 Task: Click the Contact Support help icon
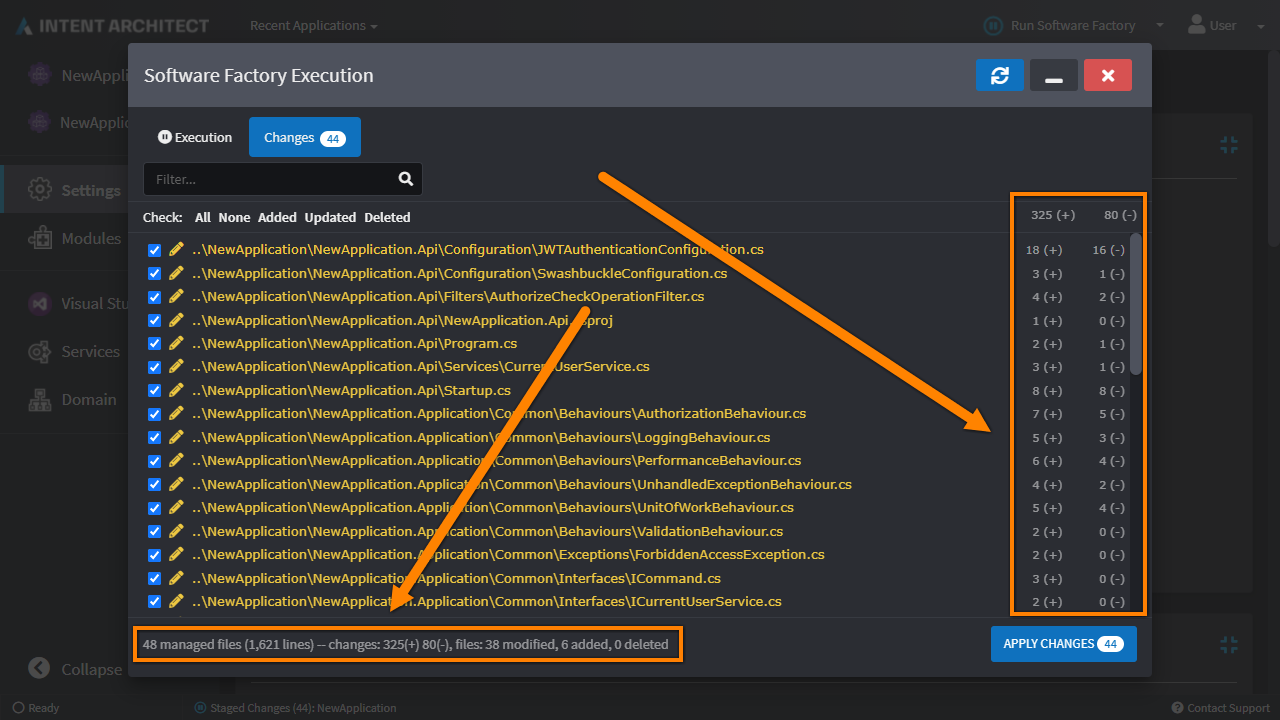1177,708
